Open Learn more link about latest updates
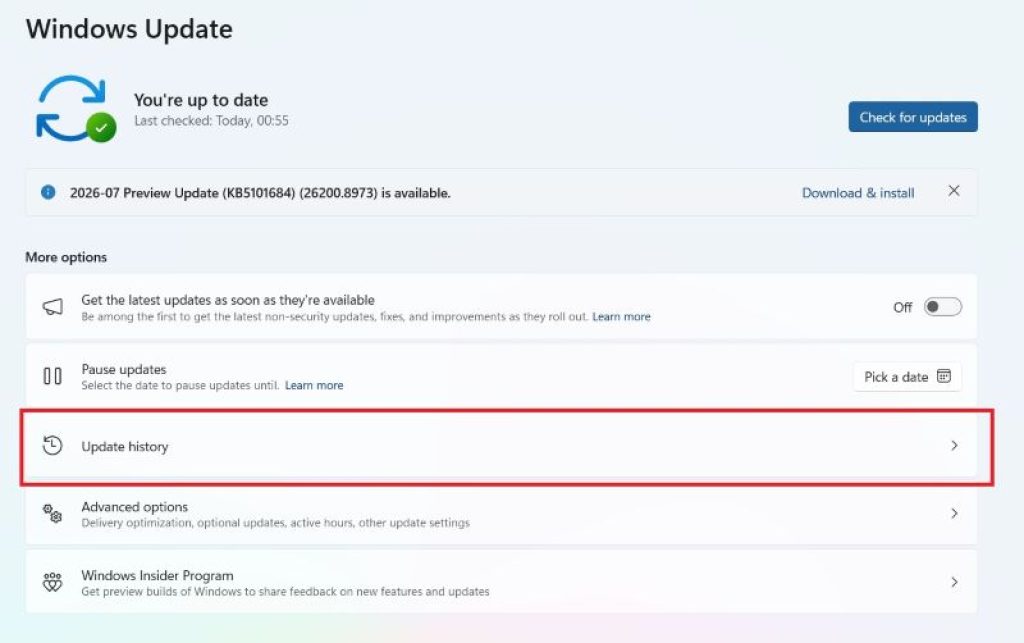1024x643 pixels. (x=621, y=317)
